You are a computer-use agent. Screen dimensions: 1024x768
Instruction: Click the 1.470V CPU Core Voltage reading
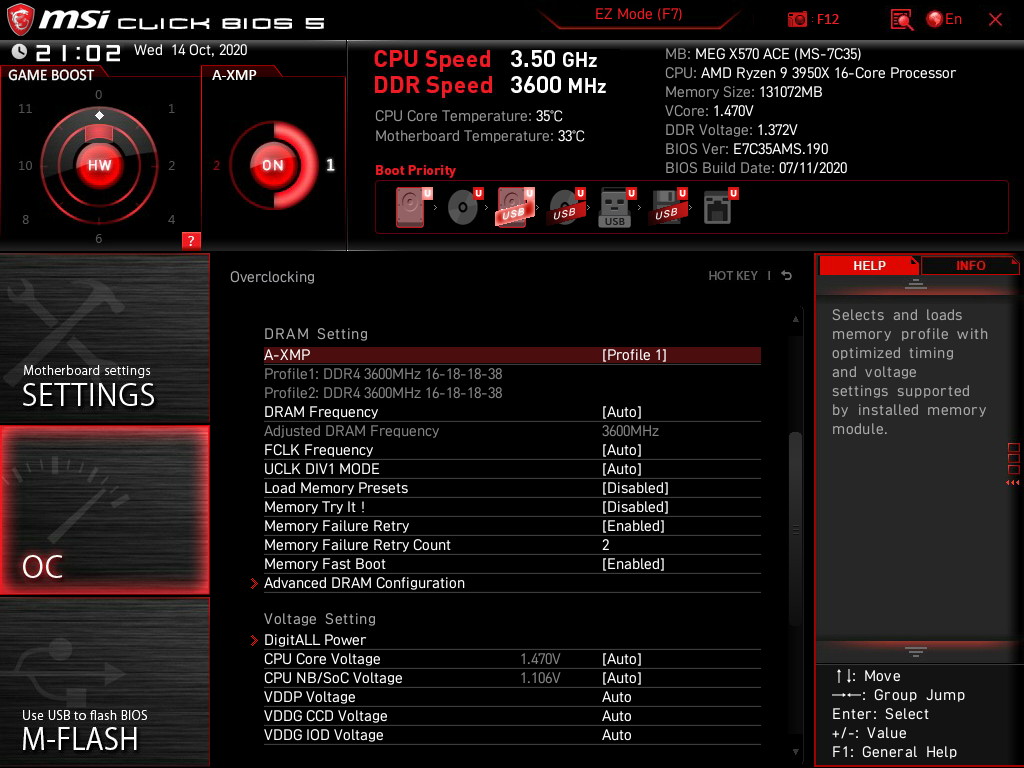click(x=540, y=659)
